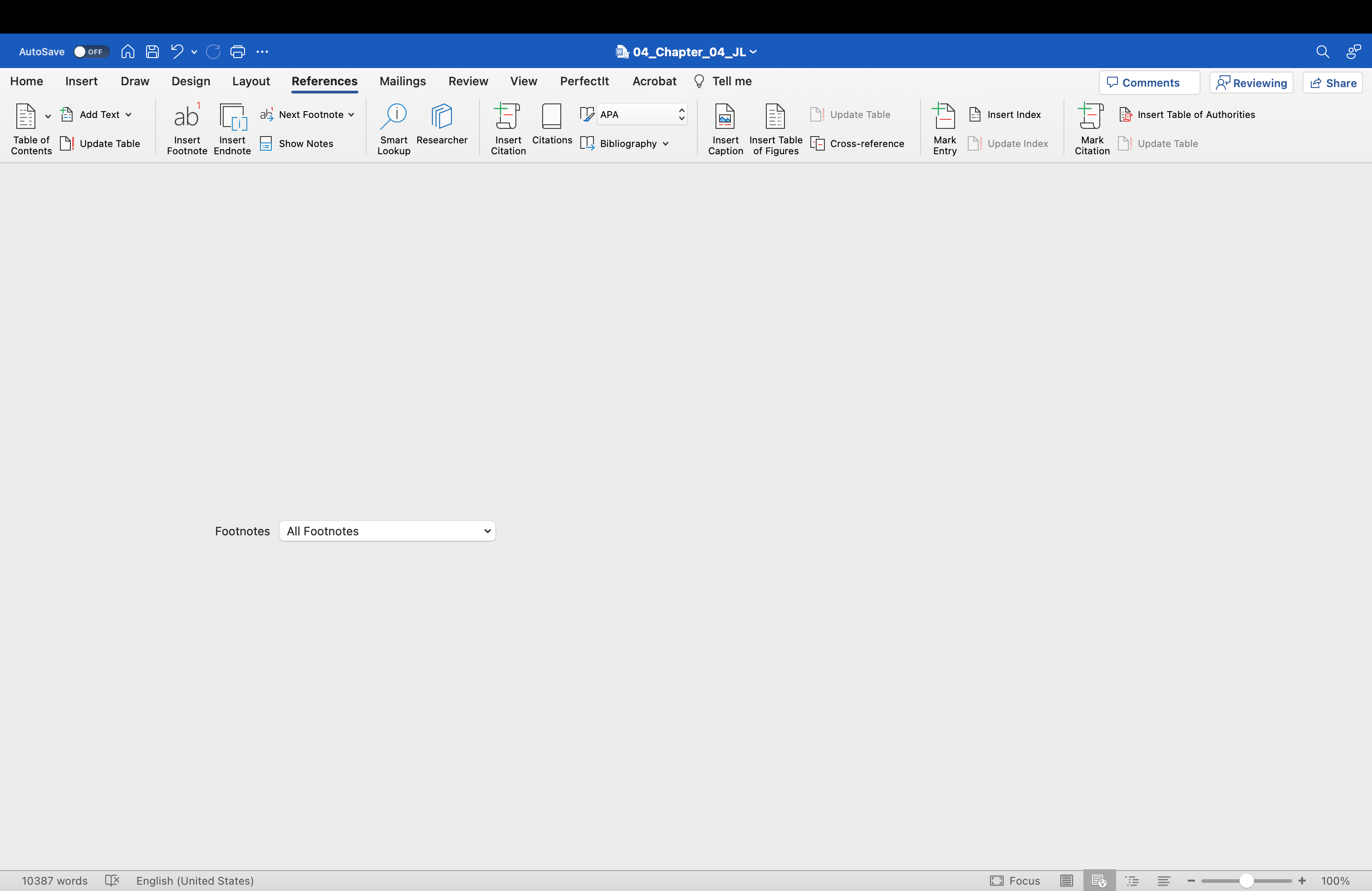Toggle Show Notes
Image resolution: width=1372 pixels, height=891 pixels.
(296, 143)
